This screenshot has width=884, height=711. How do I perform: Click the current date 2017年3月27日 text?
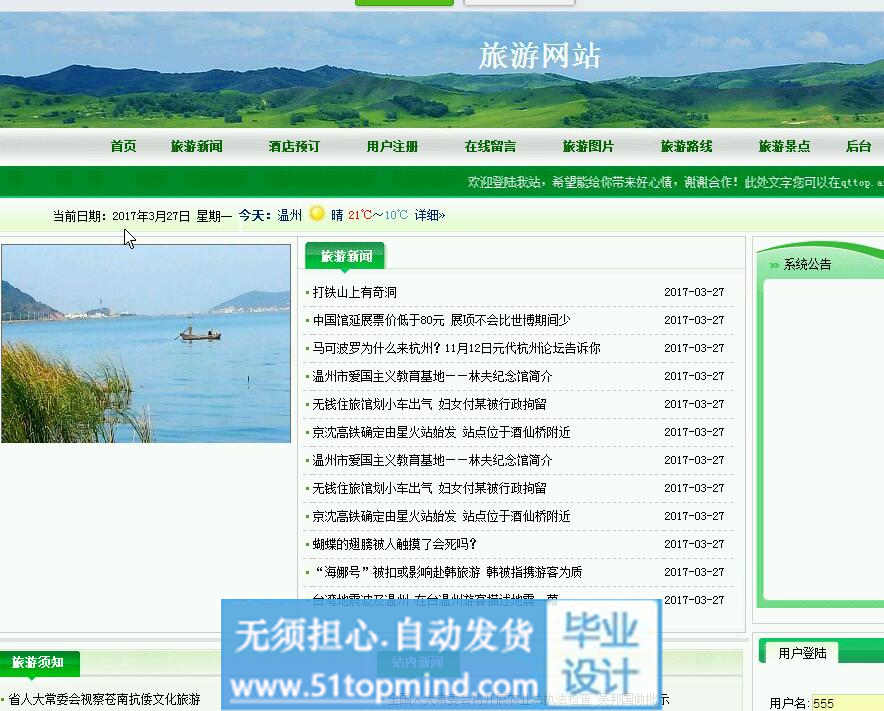point(151,216)
